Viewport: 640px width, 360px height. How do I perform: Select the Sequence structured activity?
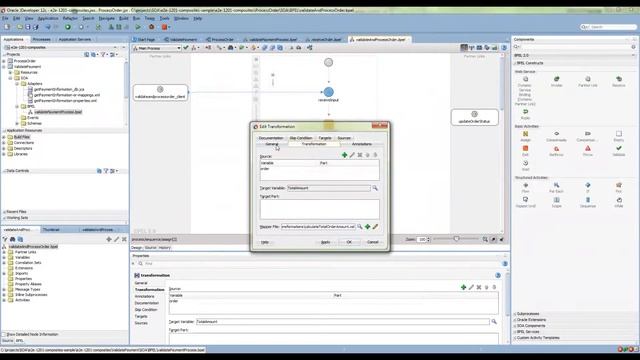[588, 202]
